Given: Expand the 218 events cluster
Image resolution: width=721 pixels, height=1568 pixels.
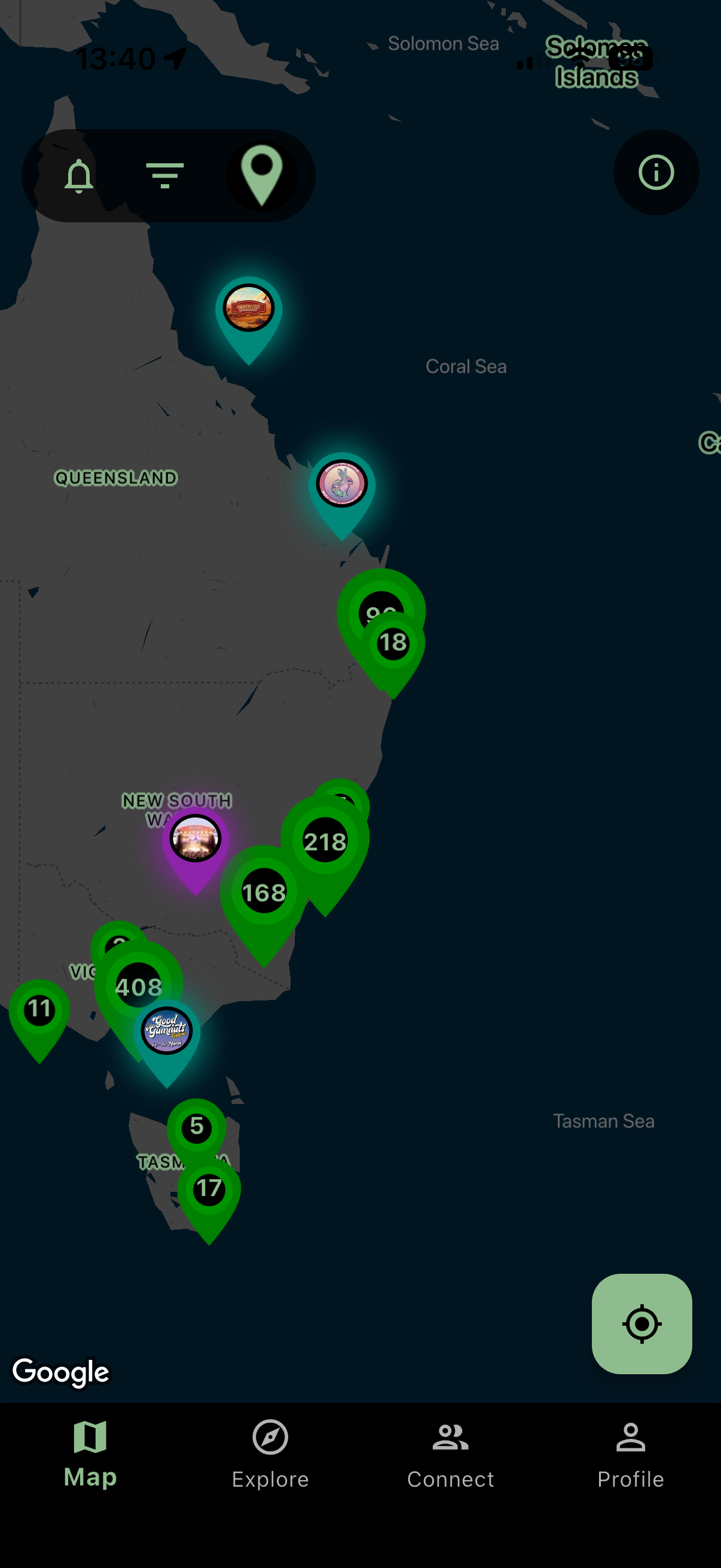Looking at the screenshot, I should pos(325,843).
